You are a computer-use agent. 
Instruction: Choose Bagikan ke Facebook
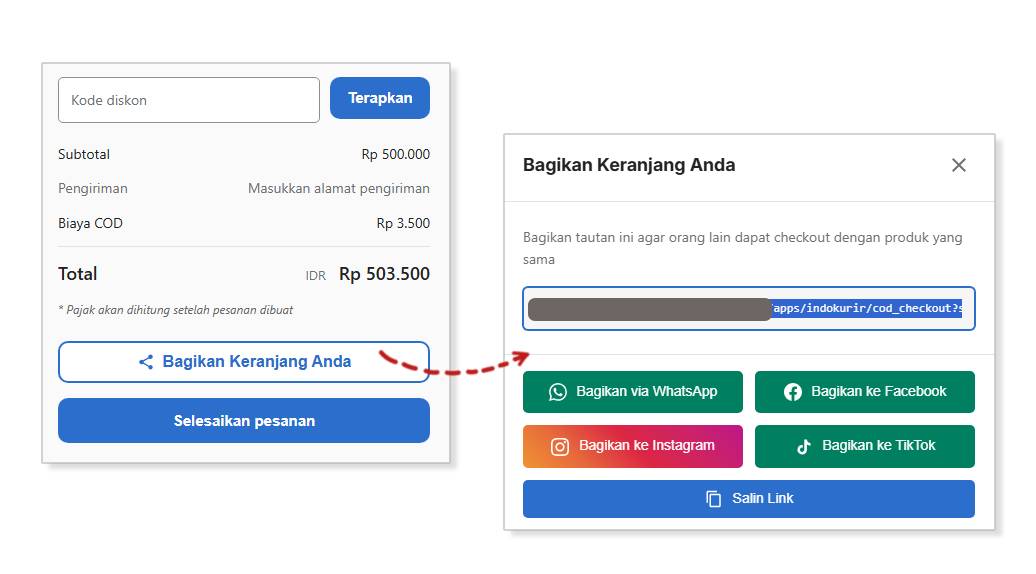click(x=865, y=392)
